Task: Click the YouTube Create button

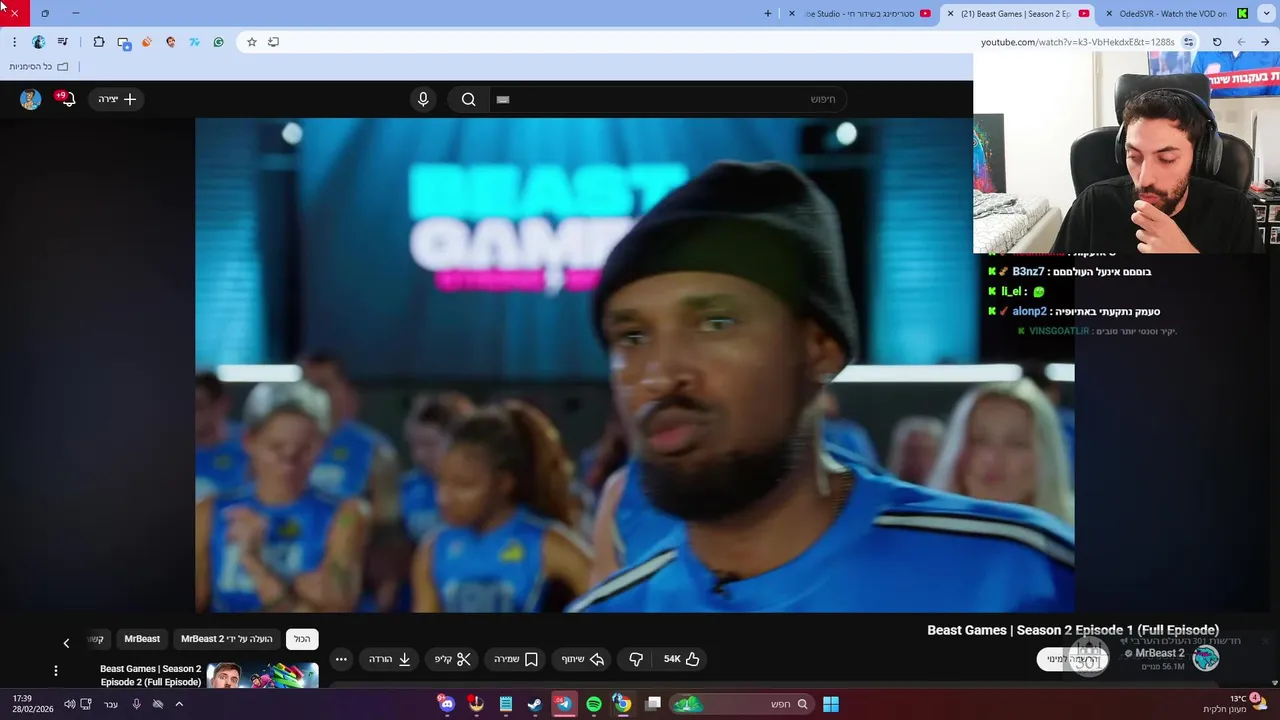Action: click(x=117, y=99)
